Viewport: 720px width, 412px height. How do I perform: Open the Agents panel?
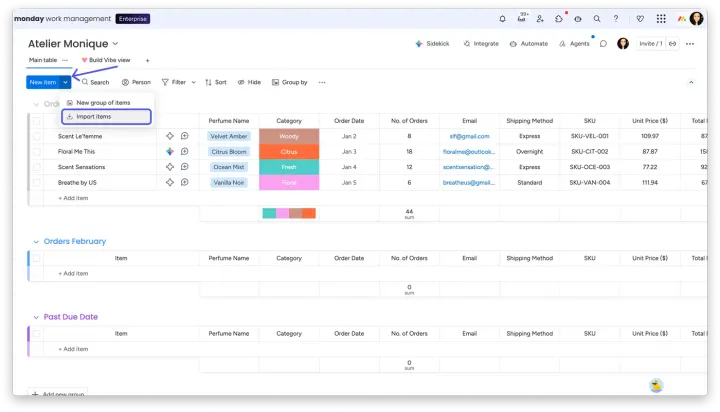coord(574,44)
